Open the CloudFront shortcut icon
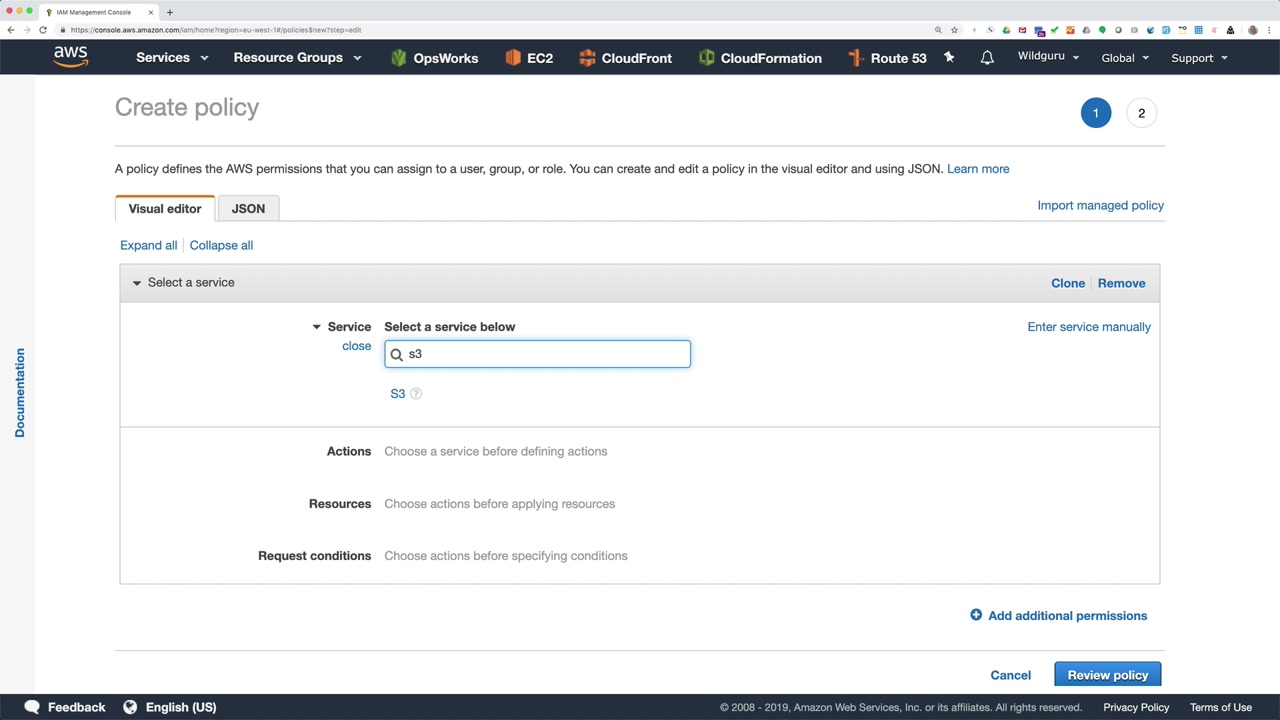Image resolution: width=1280 pixels, height=720 pixels. click(x=587, y=58)
